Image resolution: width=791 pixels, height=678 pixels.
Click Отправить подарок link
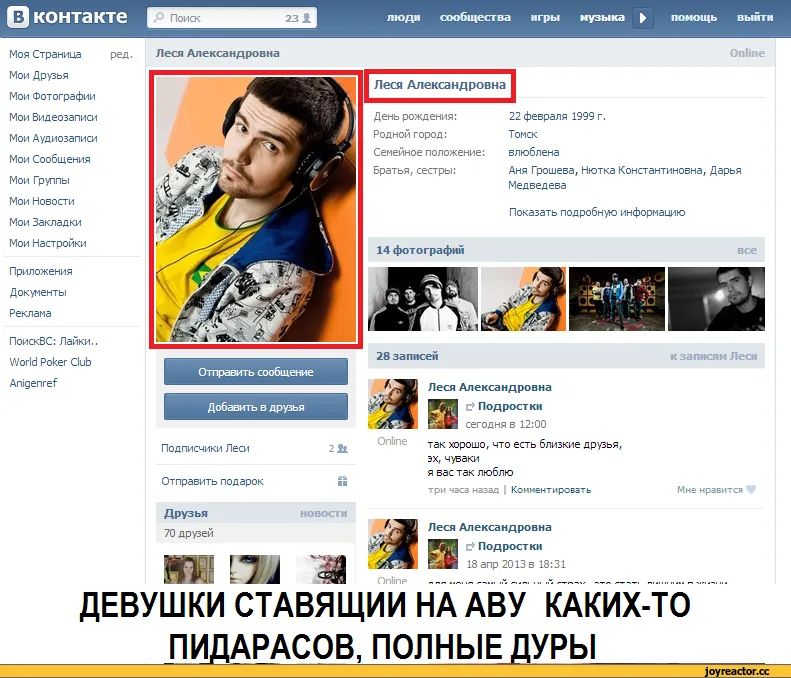212,481
